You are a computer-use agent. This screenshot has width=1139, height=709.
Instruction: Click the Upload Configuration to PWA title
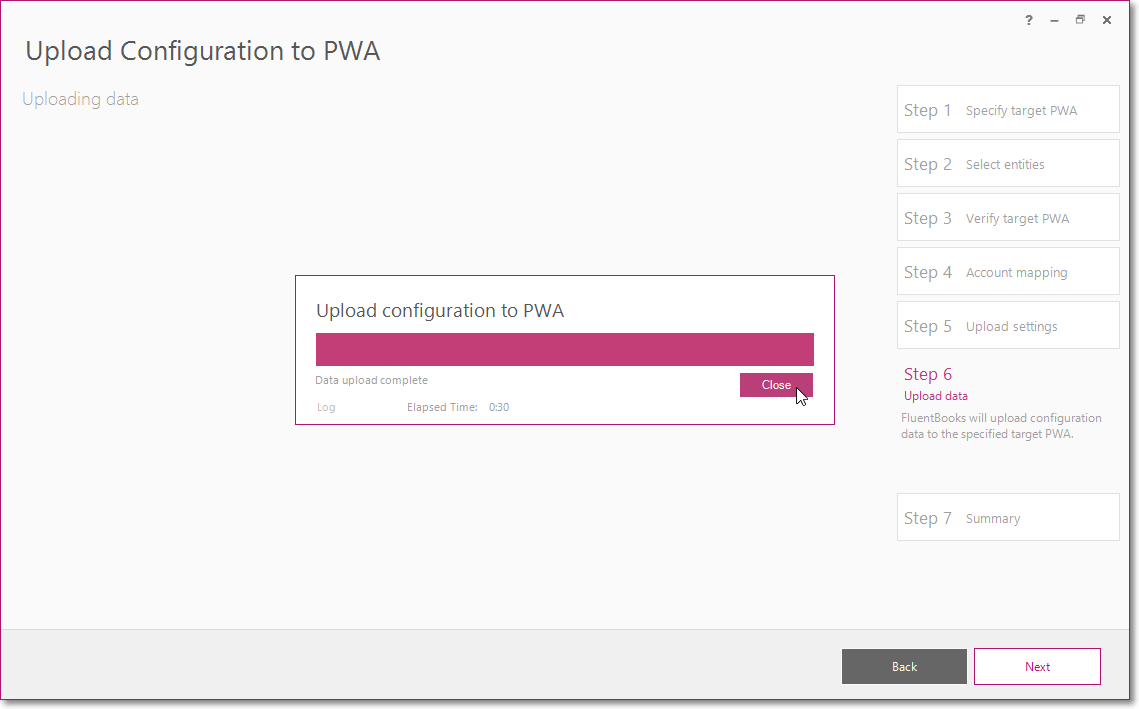click(x=203, y=51)
